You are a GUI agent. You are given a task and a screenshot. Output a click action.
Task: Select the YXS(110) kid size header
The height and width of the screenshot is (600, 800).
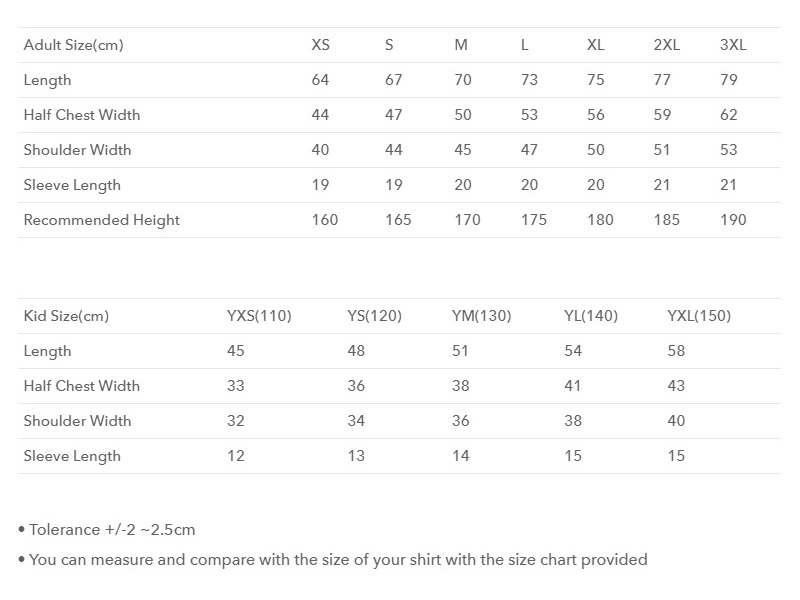pos(259,316)
